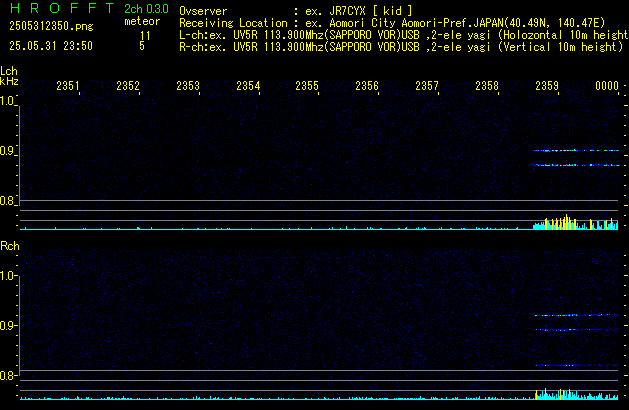Click the file name 2505312350.png
629x410 pixels.
click(x=51, y=26)
